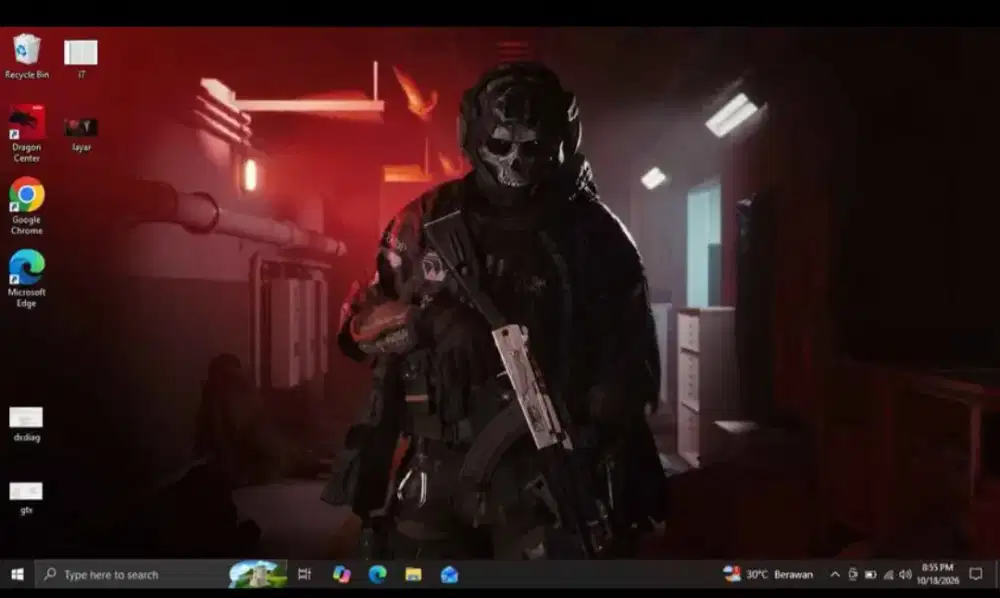The image size is (1000, 598).
Task: Open the network connections tray icon
Action: (x=888, y=574)
